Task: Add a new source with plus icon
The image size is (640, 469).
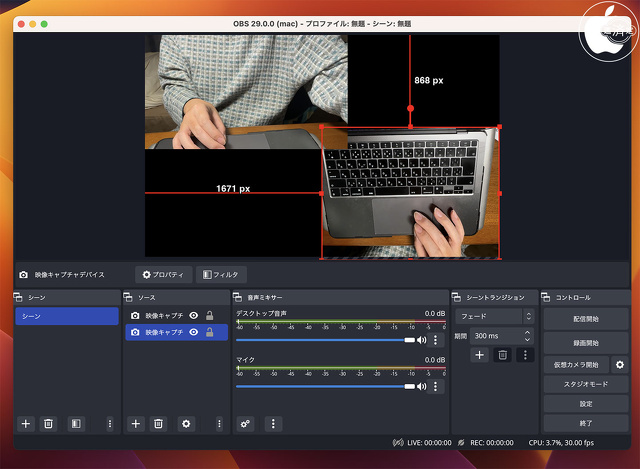Action: point(136,424)
